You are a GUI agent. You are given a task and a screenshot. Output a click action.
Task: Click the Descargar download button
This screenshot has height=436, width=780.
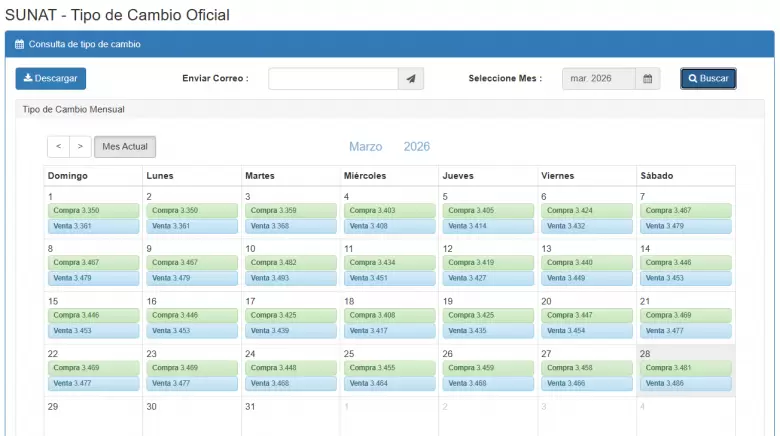click(51, 79)
